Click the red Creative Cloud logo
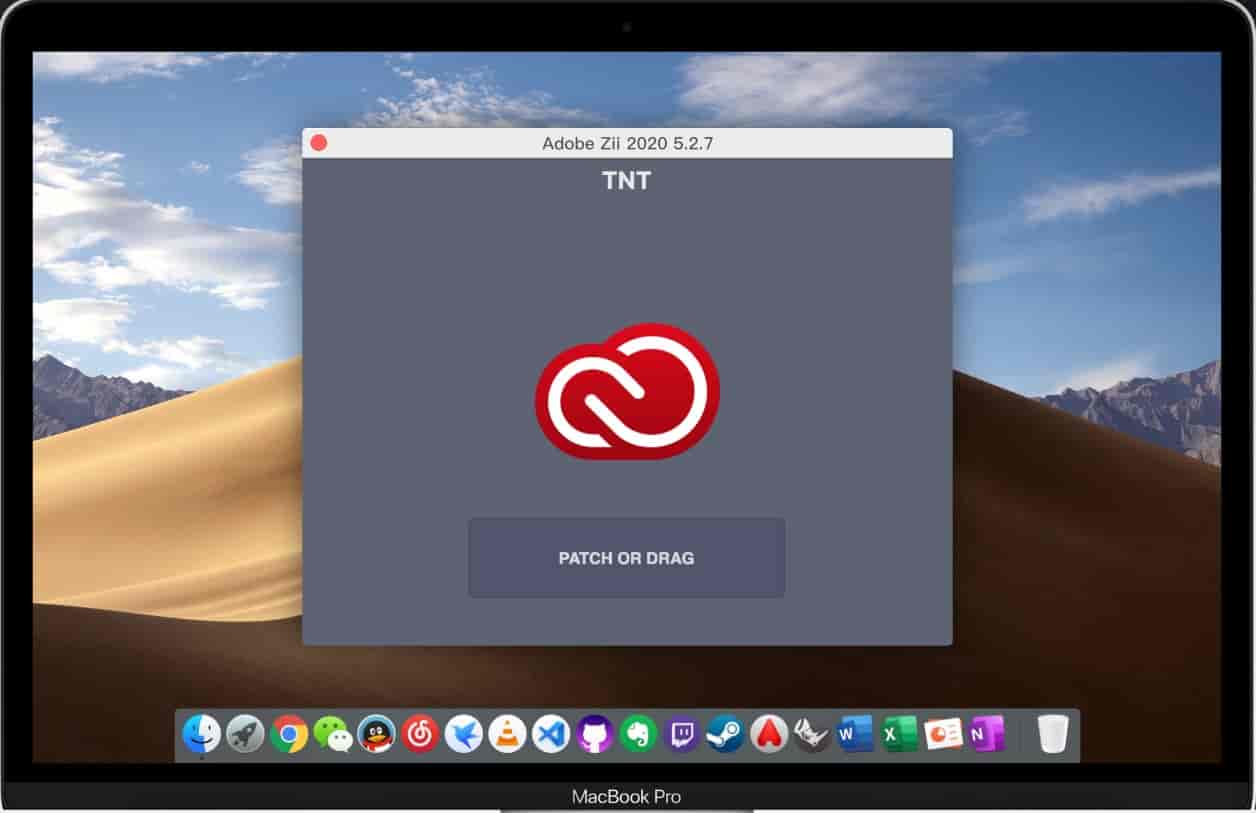This screenshot has height=813, width=1256. point(627,391)
